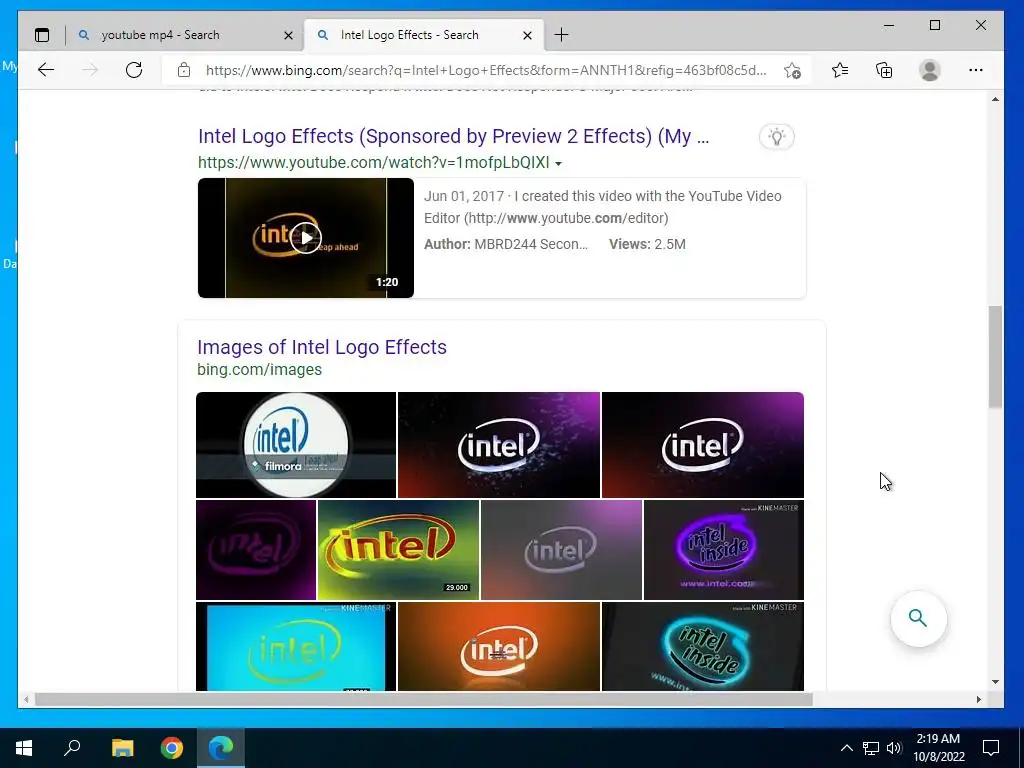Open the Settings and more ellipsis menu
1024x768 pixels.
coord(976,70)
